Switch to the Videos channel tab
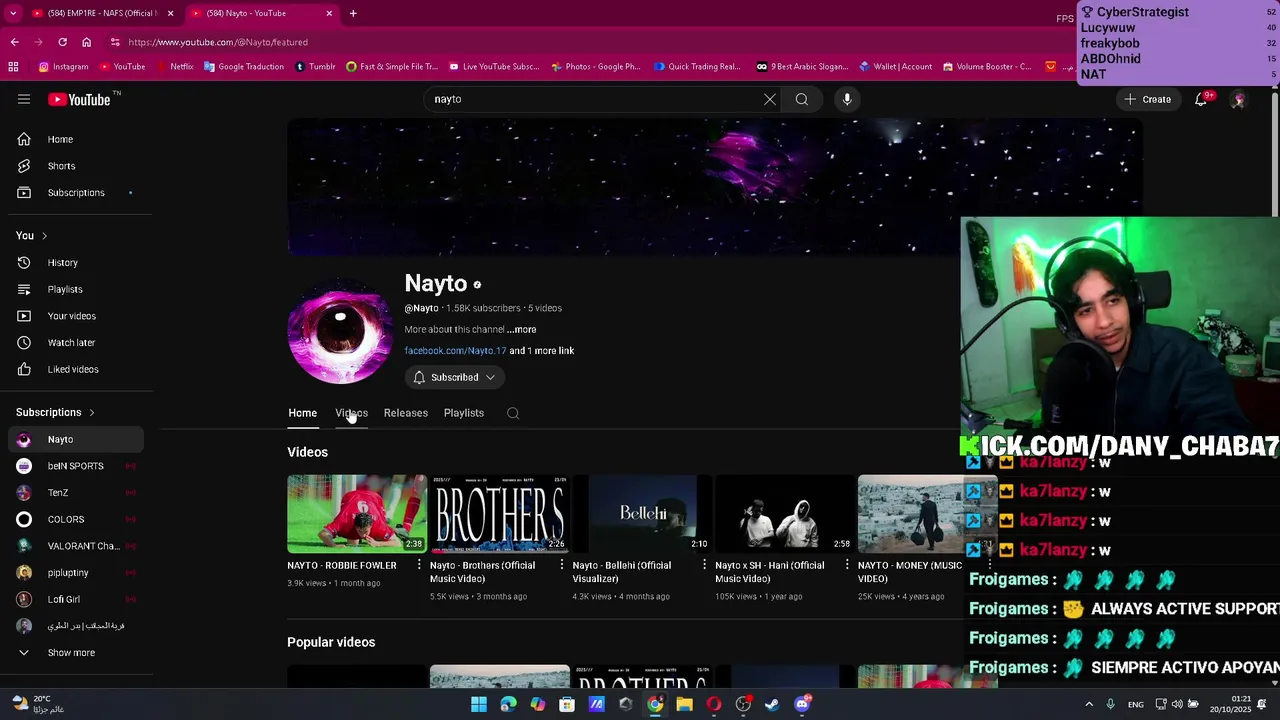 pyautogui.click(x=351, y=413)
